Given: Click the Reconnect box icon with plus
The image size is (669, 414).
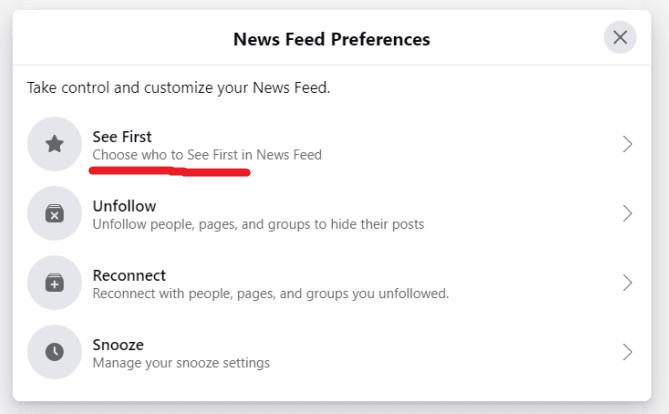Looking at the screenshot, I should pyautogui.click(x=54, y=283).
